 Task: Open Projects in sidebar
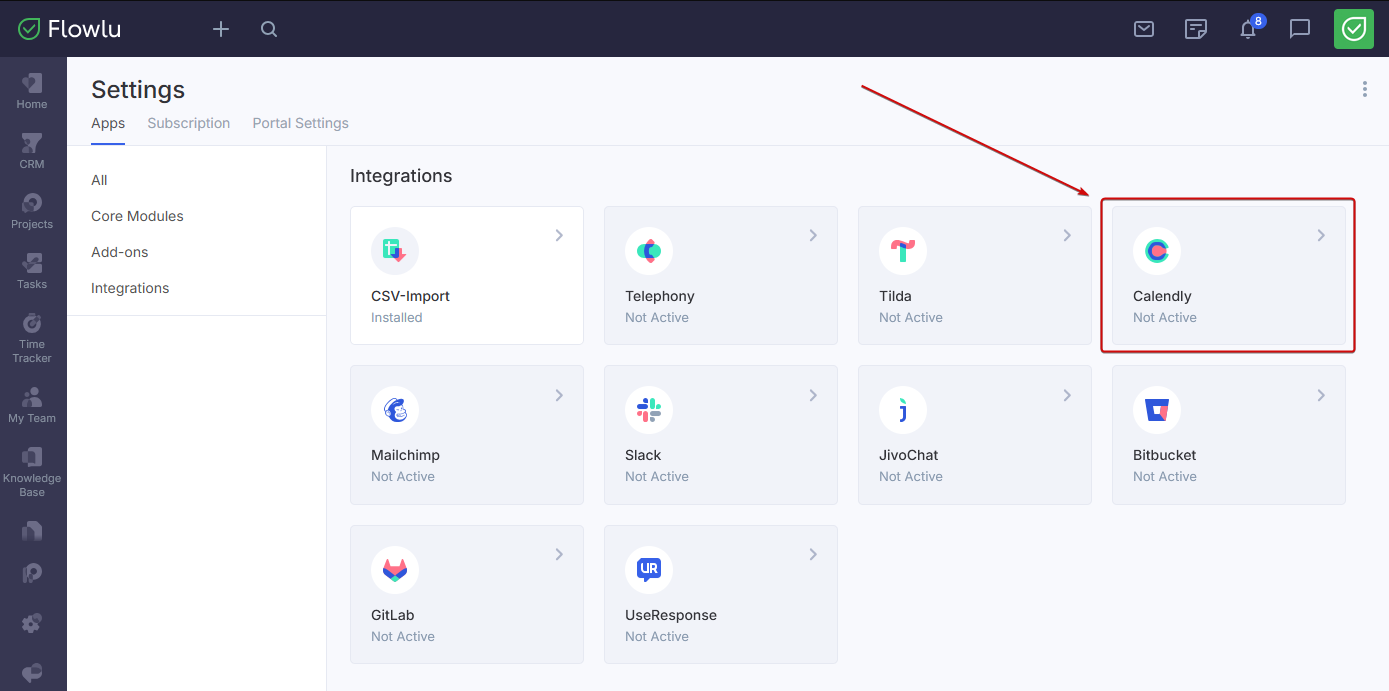[32, 211]
